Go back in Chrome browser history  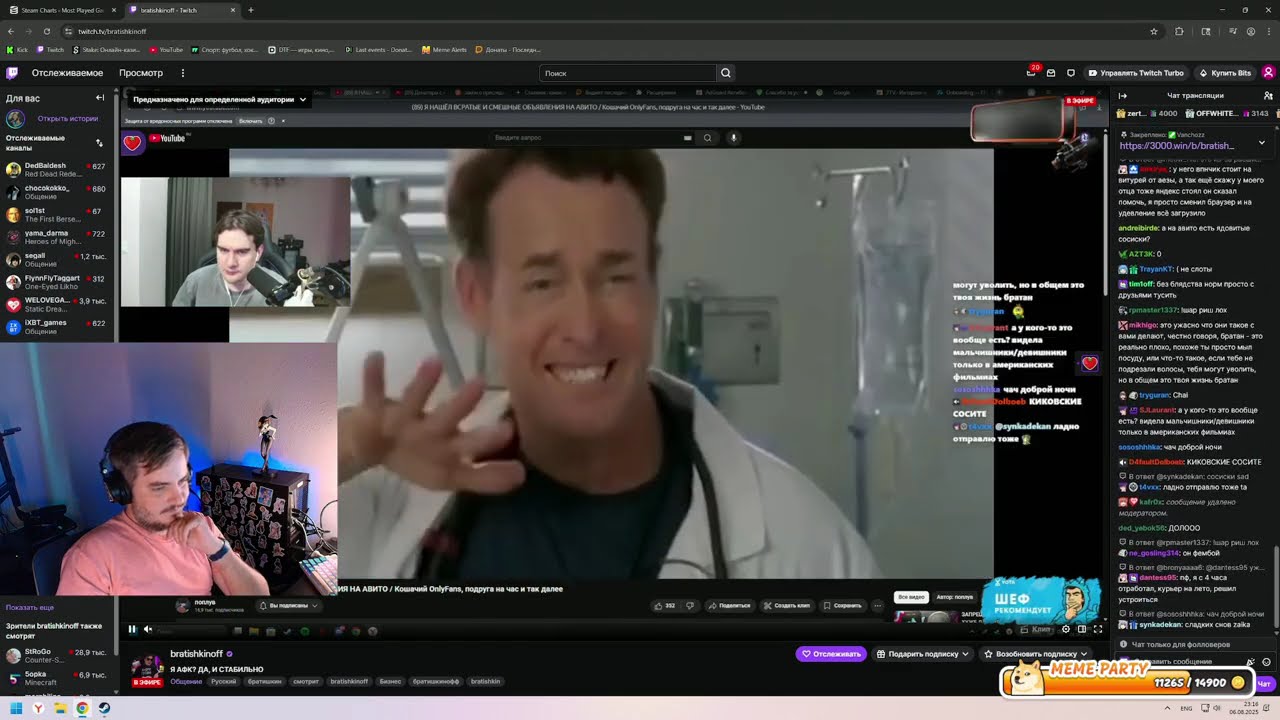11,31
